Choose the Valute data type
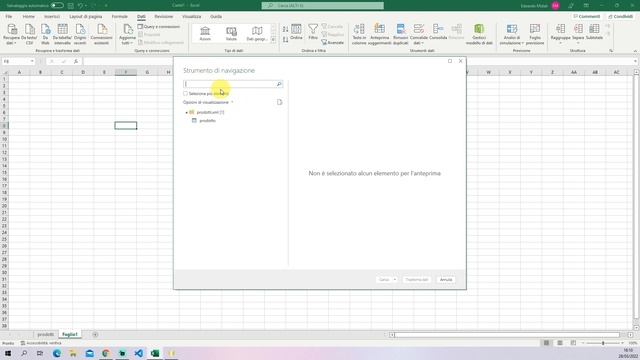This screenshot has width=640, height=360. tap(231, 33)
